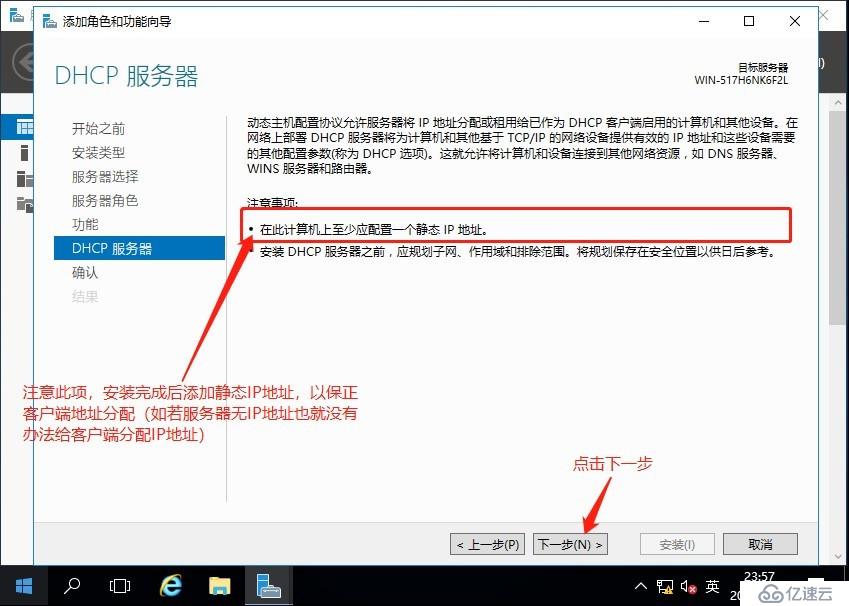
Task: Click target server name WIN-517H6NK6F2L
Action: pos(741,80)
